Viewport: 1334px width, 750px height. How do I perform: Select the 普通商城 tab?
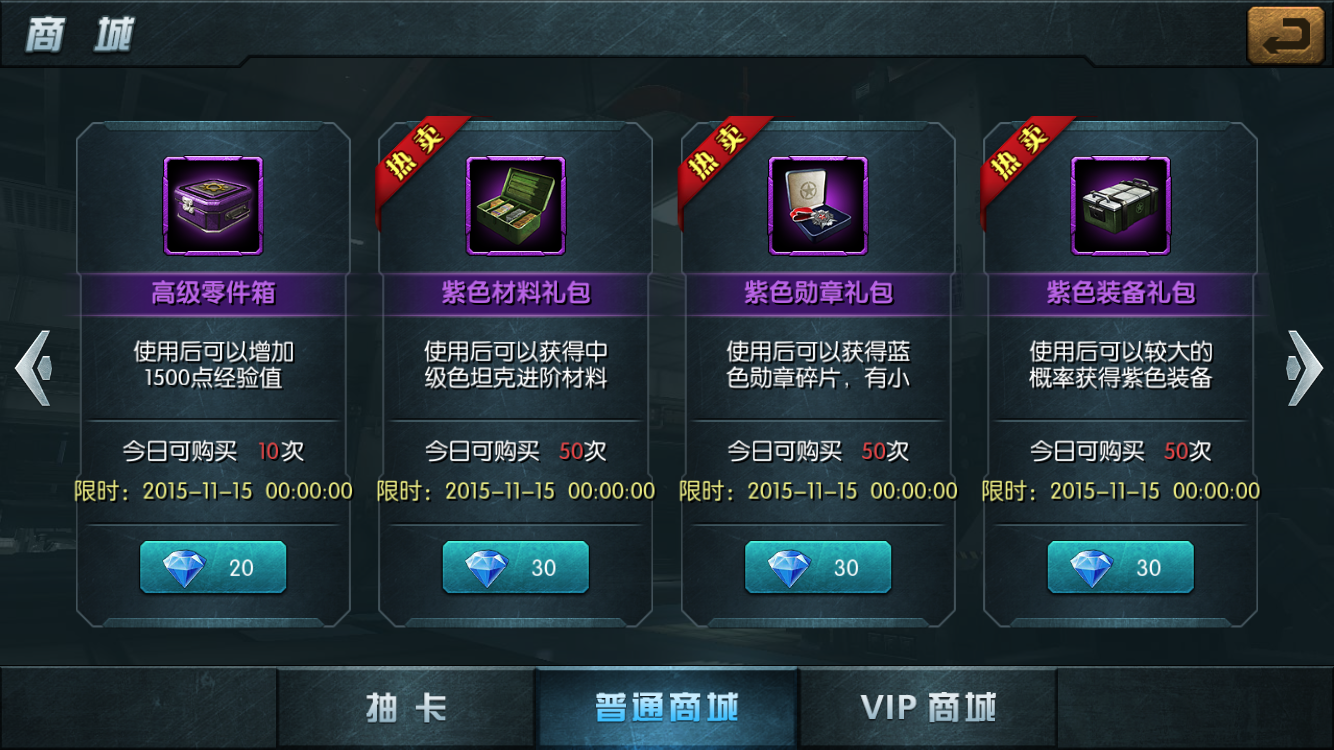667,708
